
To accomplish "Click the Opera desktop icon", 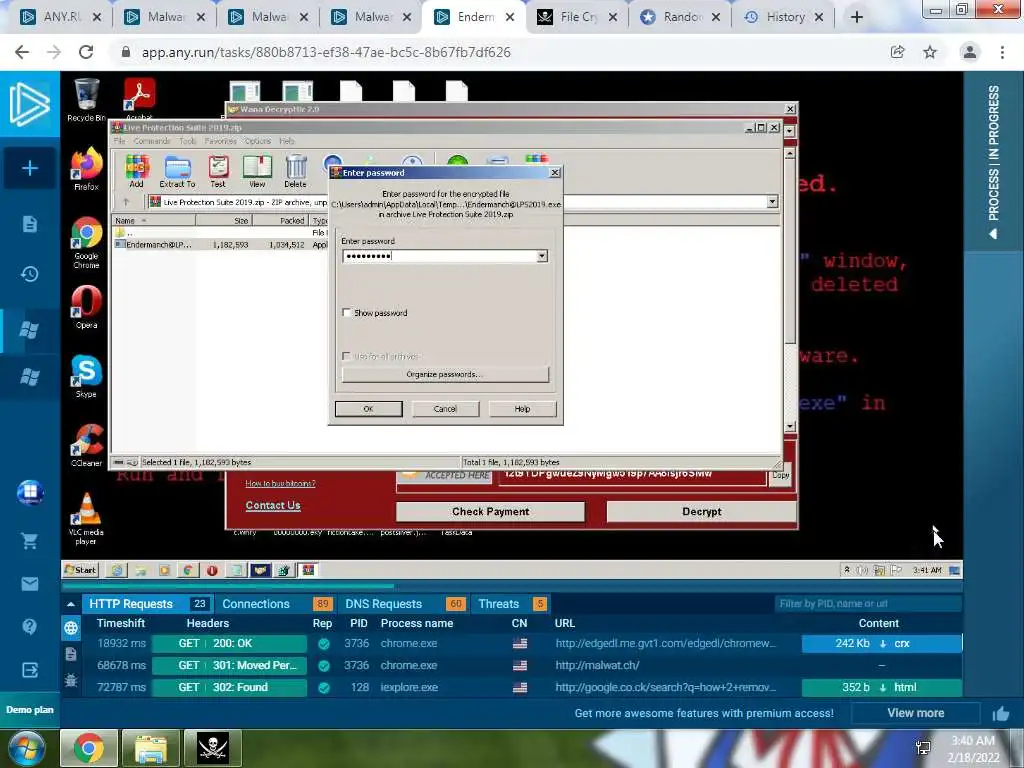I will click(x=86, y=307).
